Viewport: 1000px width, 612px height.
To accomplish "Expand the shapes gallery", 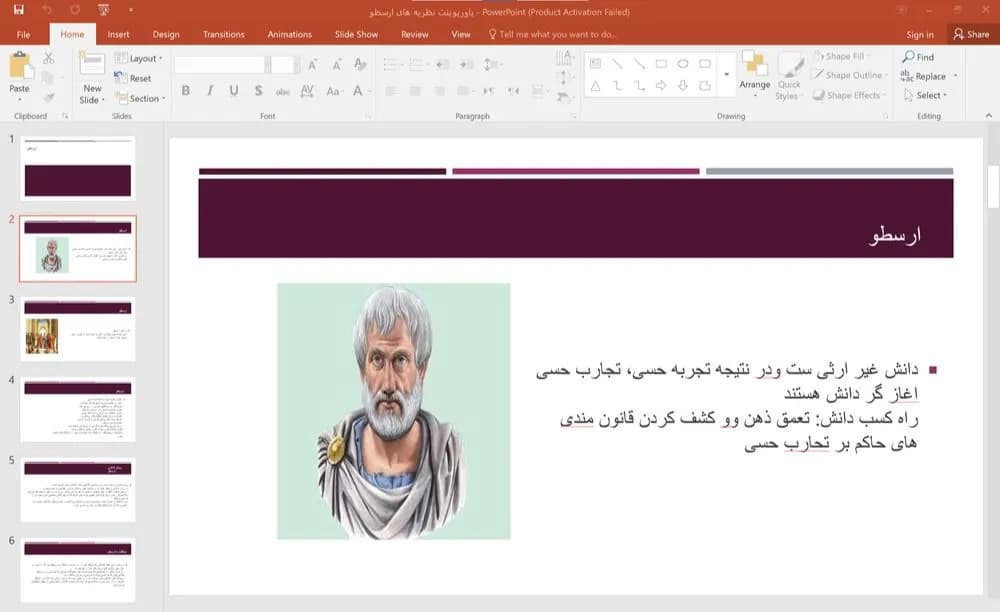I will click(726, 75).
